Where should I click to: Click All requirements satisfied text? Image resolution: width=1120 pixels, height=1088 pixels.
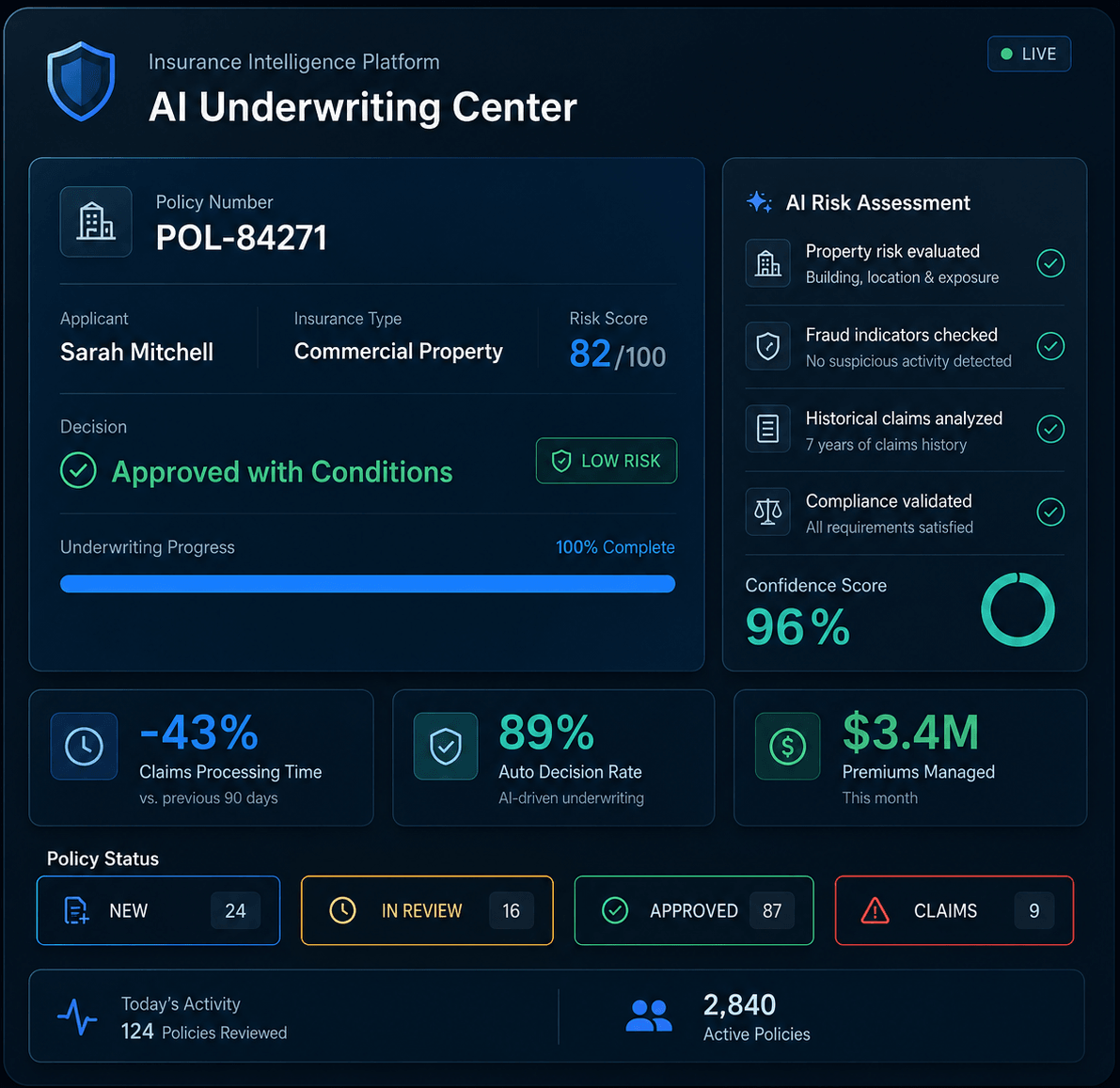pos(890,528)
